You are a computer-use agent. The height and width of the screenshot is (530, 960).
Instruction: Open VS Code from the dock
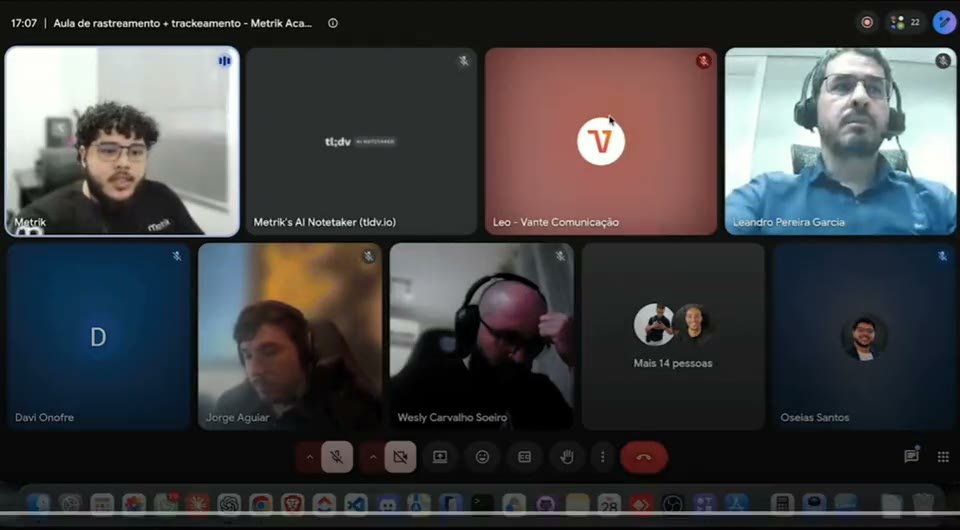coord(356,504)
